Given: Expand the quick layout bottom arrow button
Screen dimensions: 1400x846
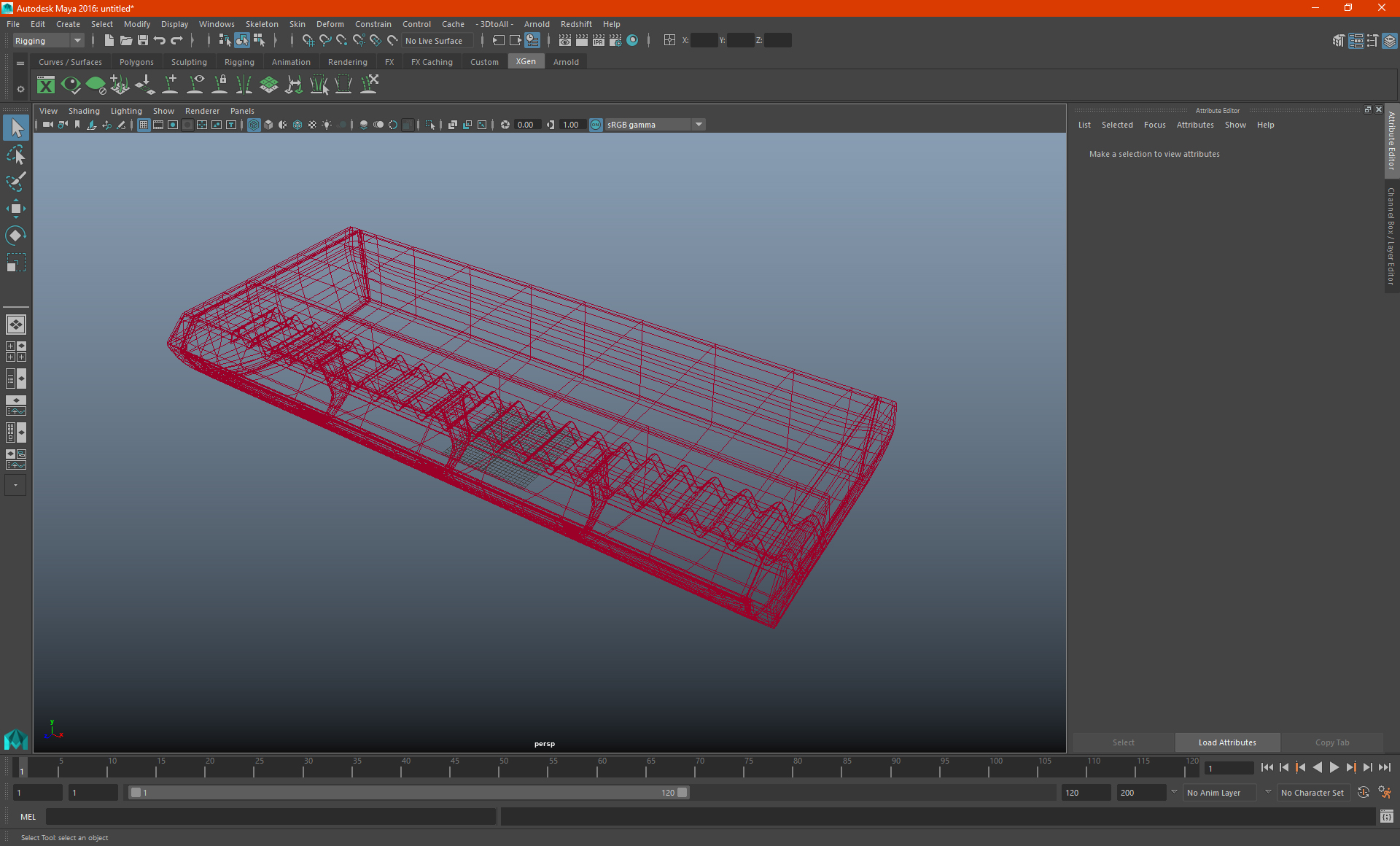Looking at the screenshot, I should [15, 485].
